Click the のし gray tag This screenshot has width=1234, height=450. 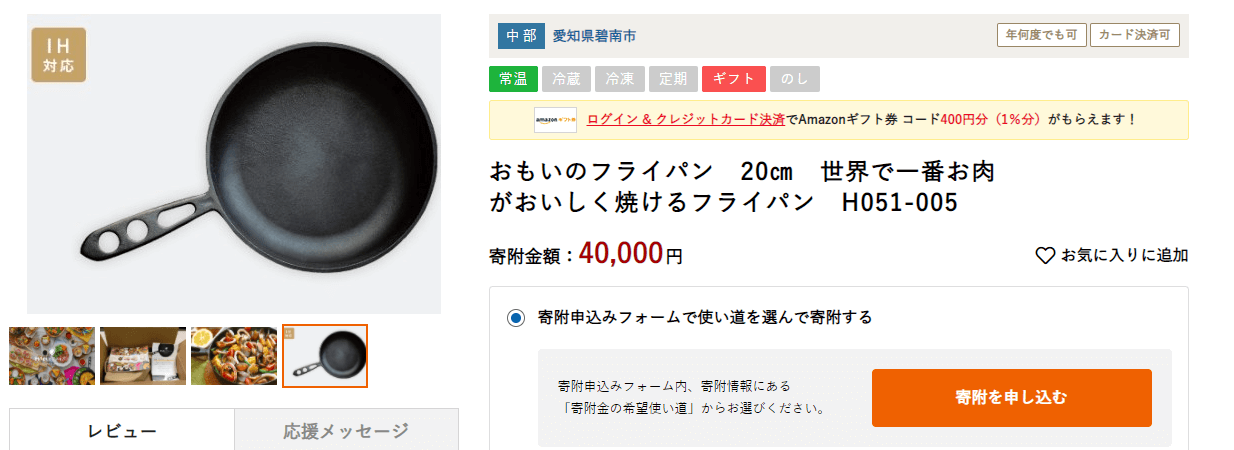795,79
